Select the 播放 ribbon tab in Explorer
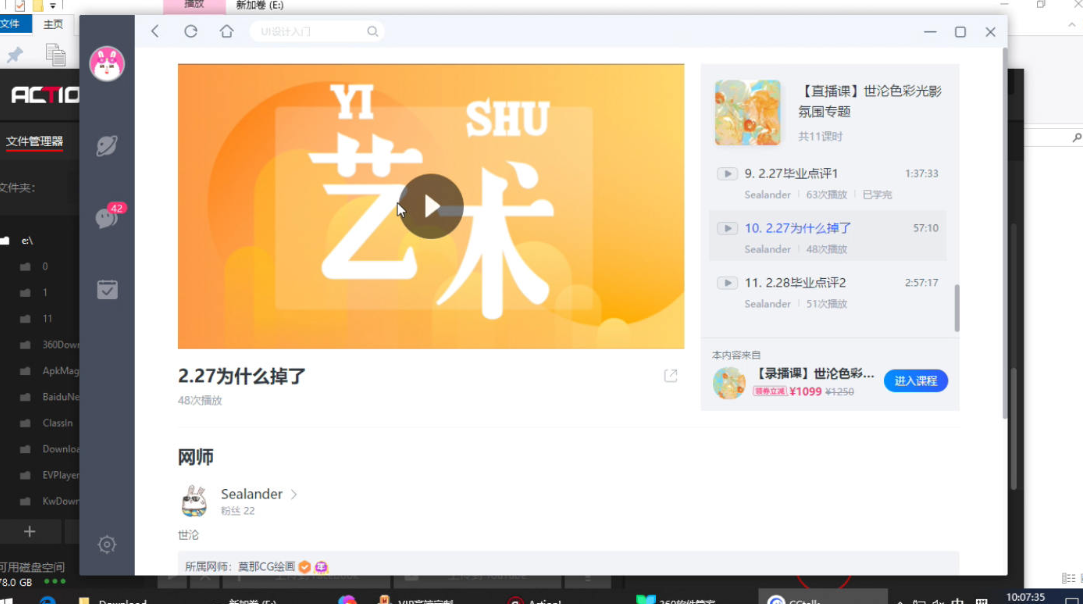The height and width of the screenshot is (604, 1083). (194, 5)
